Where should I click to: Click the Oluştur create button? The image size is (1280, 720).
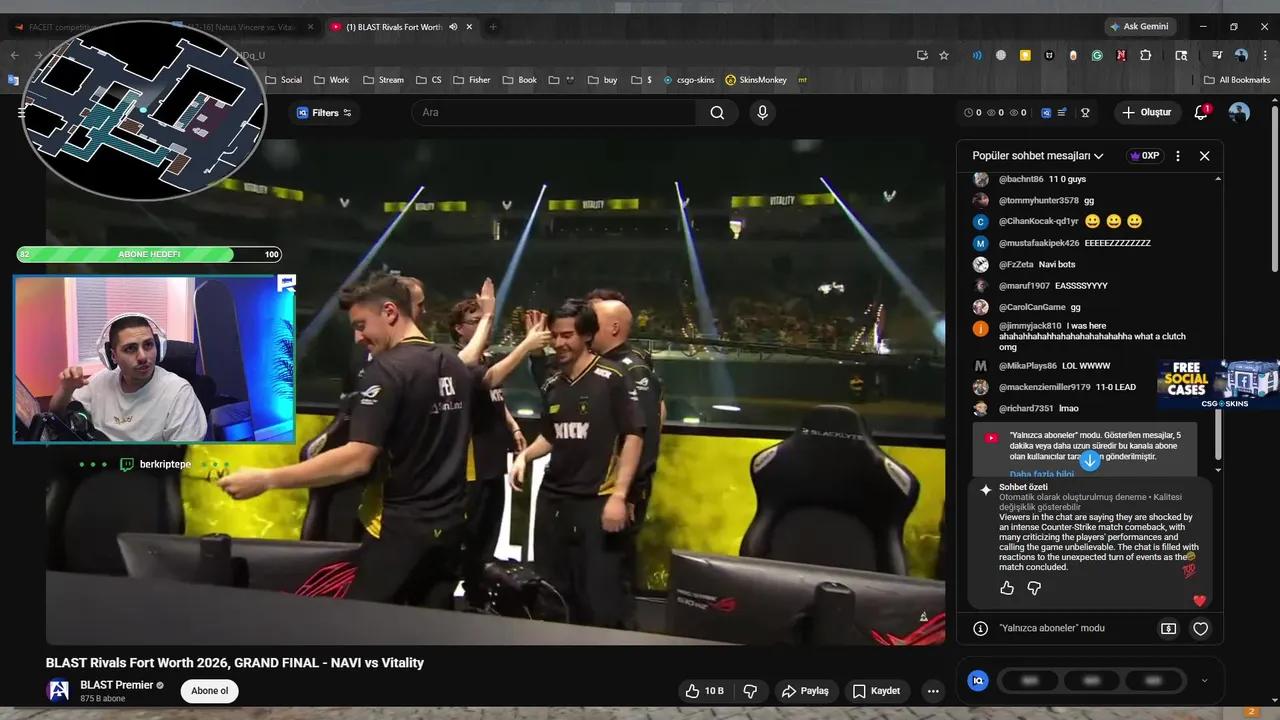pos(1146,113)
